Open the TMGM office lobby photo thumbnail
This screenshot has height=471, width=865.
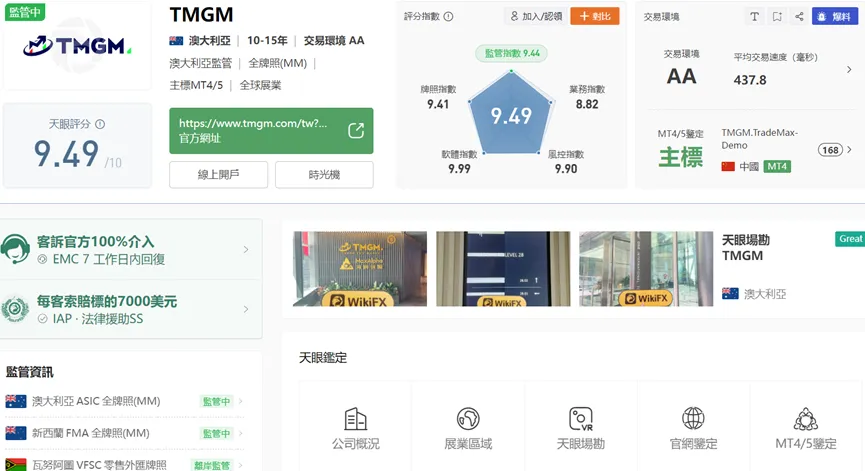(360, 269)
